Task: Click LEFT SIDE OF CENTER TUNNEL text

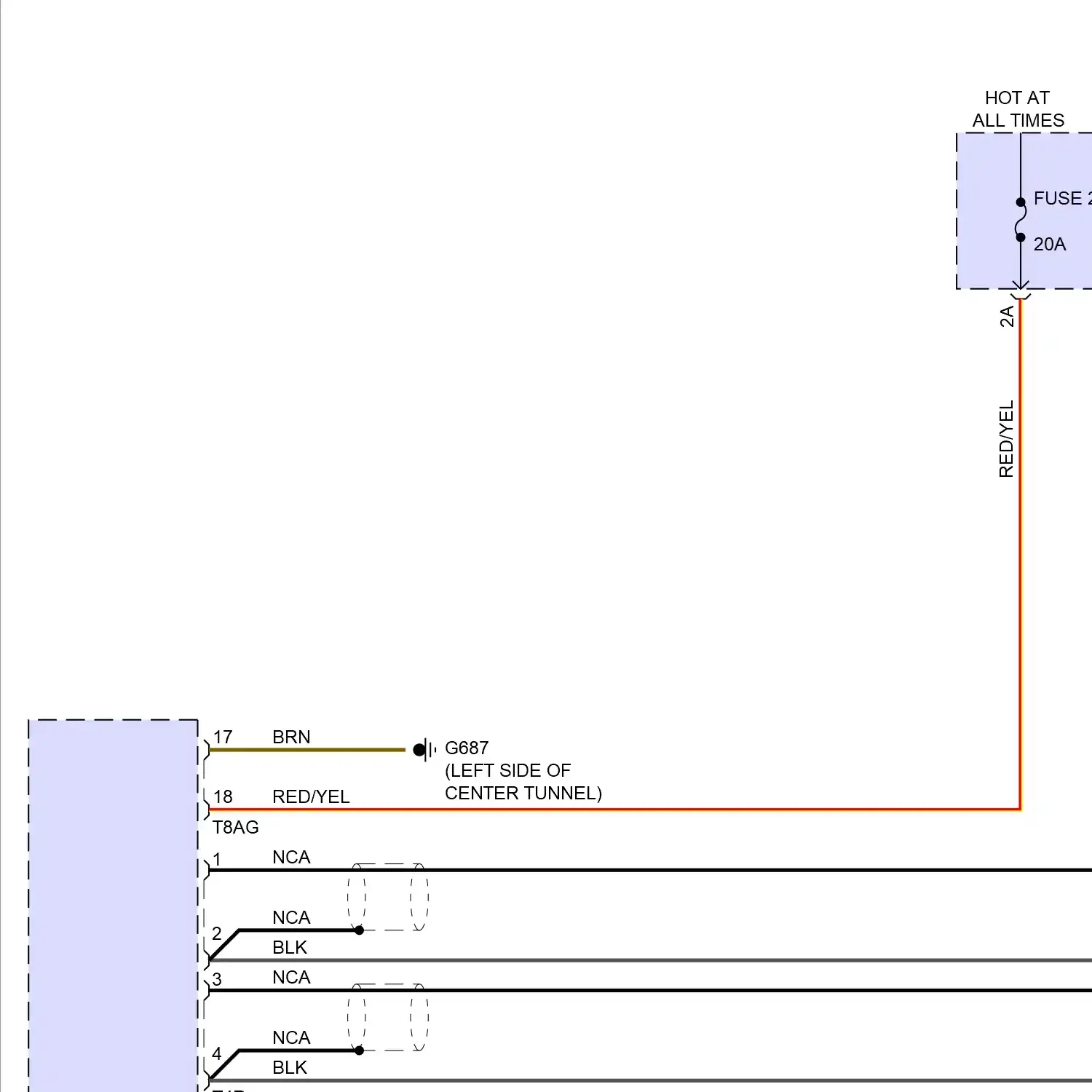Action: [x=523, y=782]
